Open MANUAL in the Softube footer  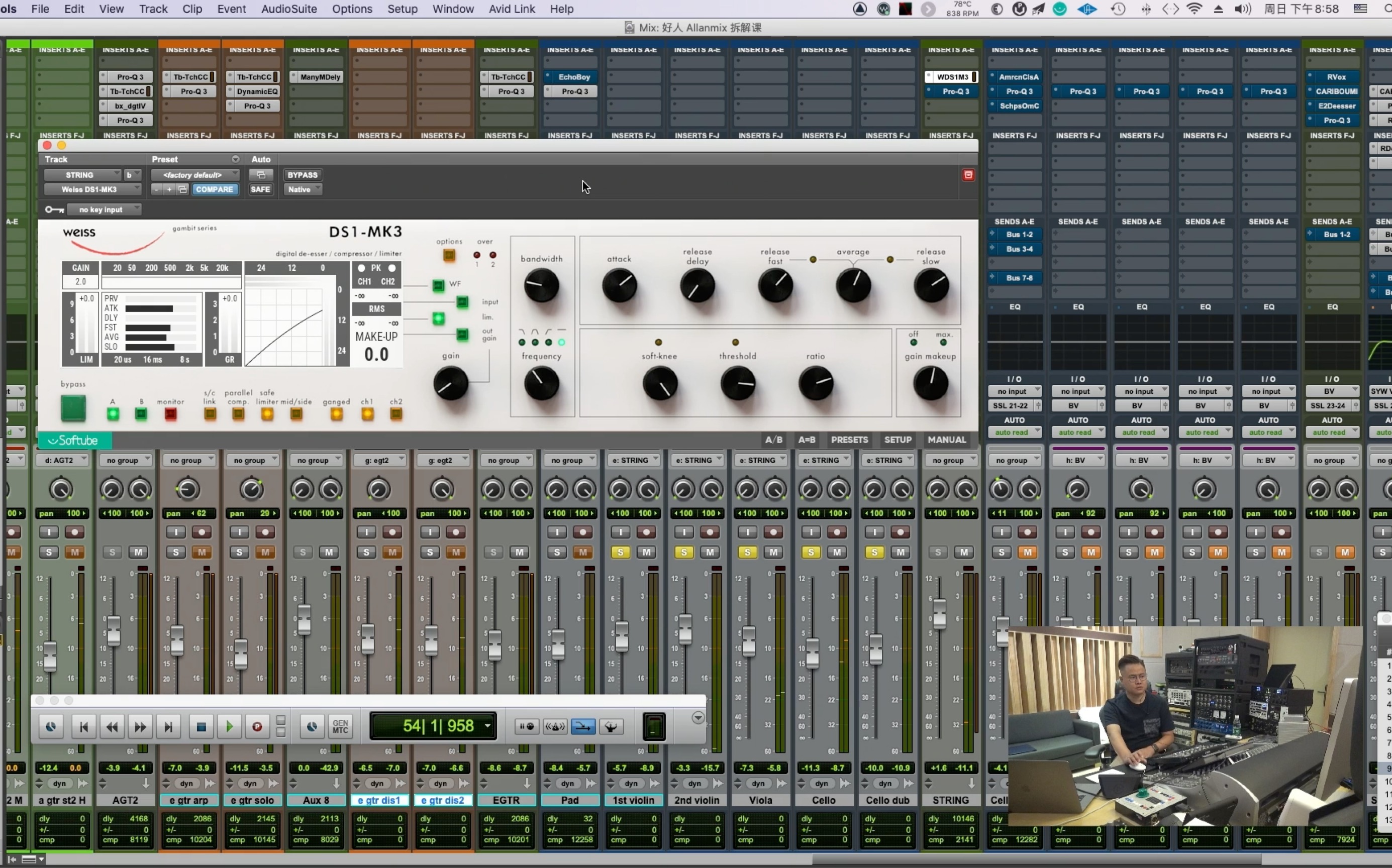(x=946, y=440)
